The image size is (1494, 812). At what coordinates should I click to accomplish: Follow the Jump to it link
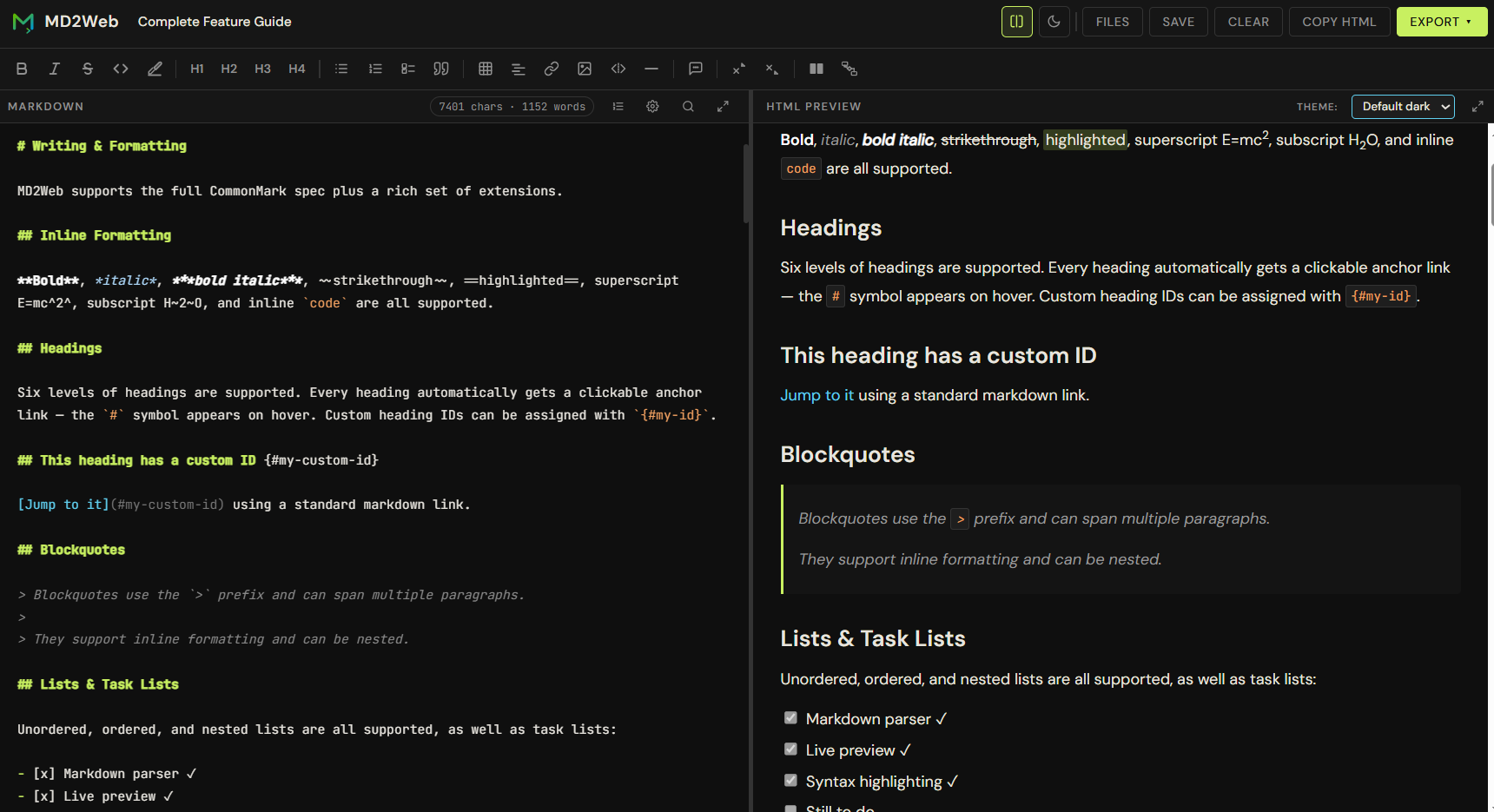816,394
